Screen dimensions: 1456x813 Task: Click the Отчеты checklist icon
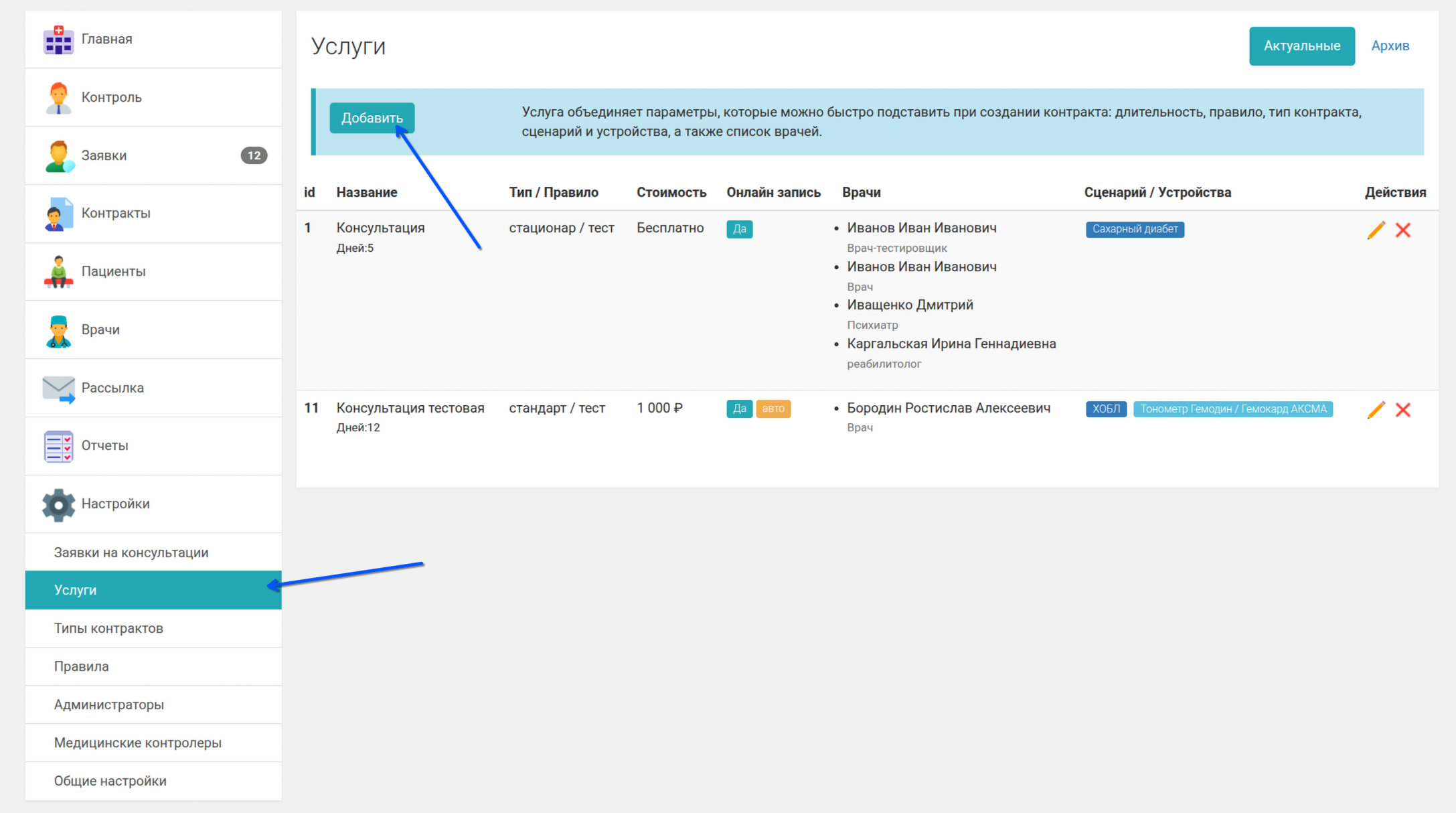point(58,446)
